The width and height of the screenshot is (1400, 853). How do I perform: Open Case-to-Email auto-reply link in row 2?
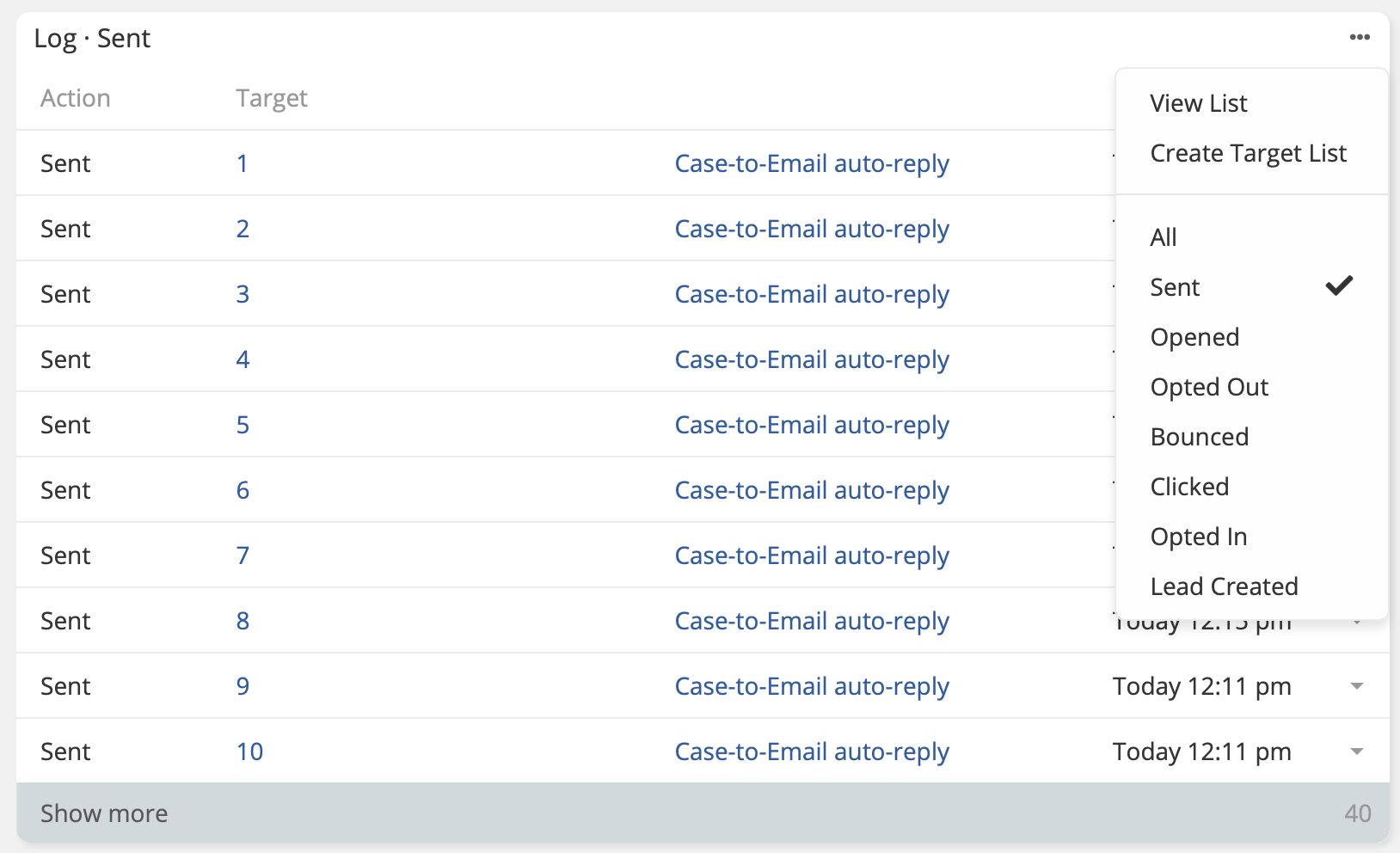[811, 229]
